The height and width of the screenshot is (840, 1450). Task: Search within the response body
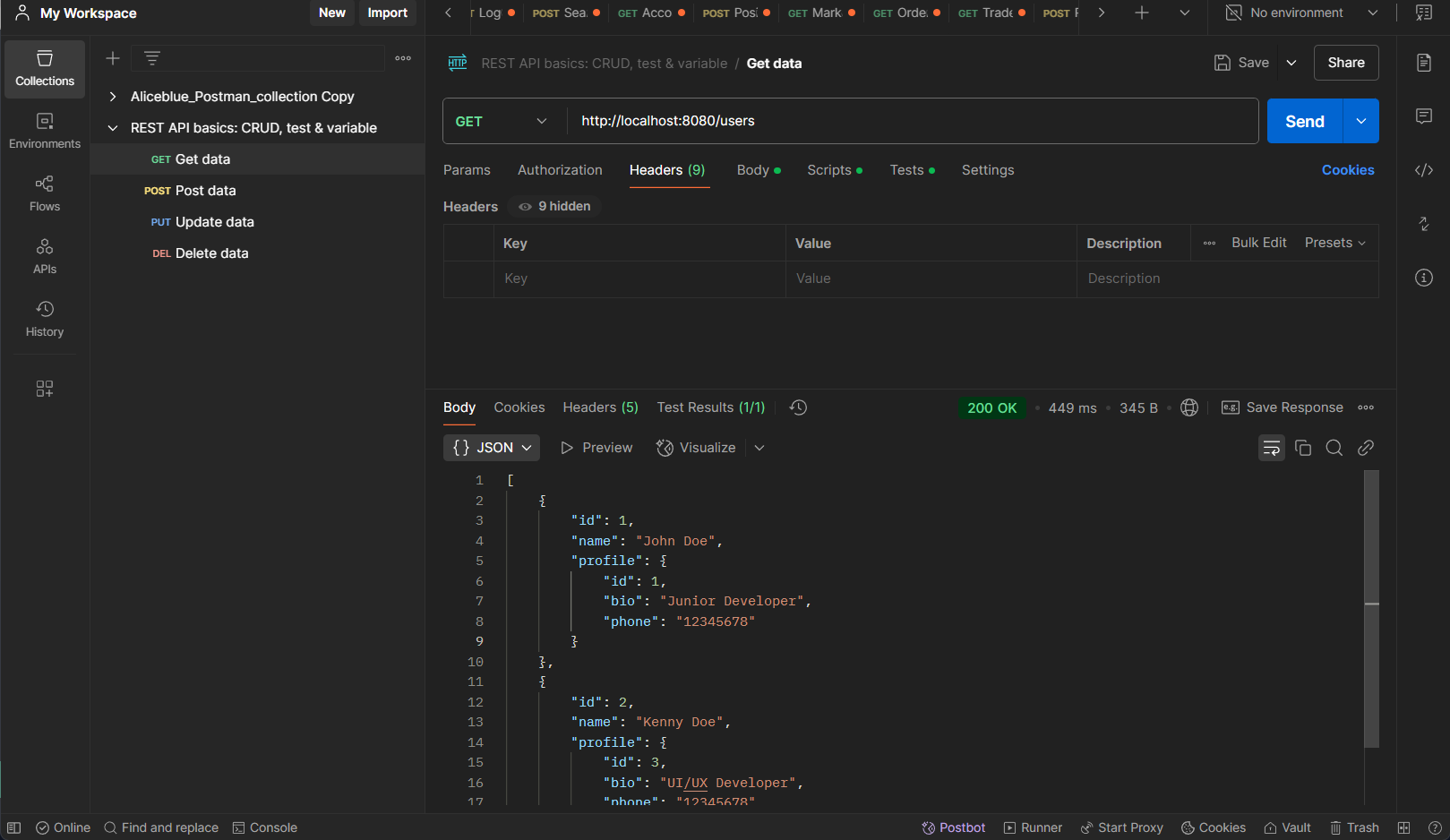pyautogui.click(x=1334, y=448)
